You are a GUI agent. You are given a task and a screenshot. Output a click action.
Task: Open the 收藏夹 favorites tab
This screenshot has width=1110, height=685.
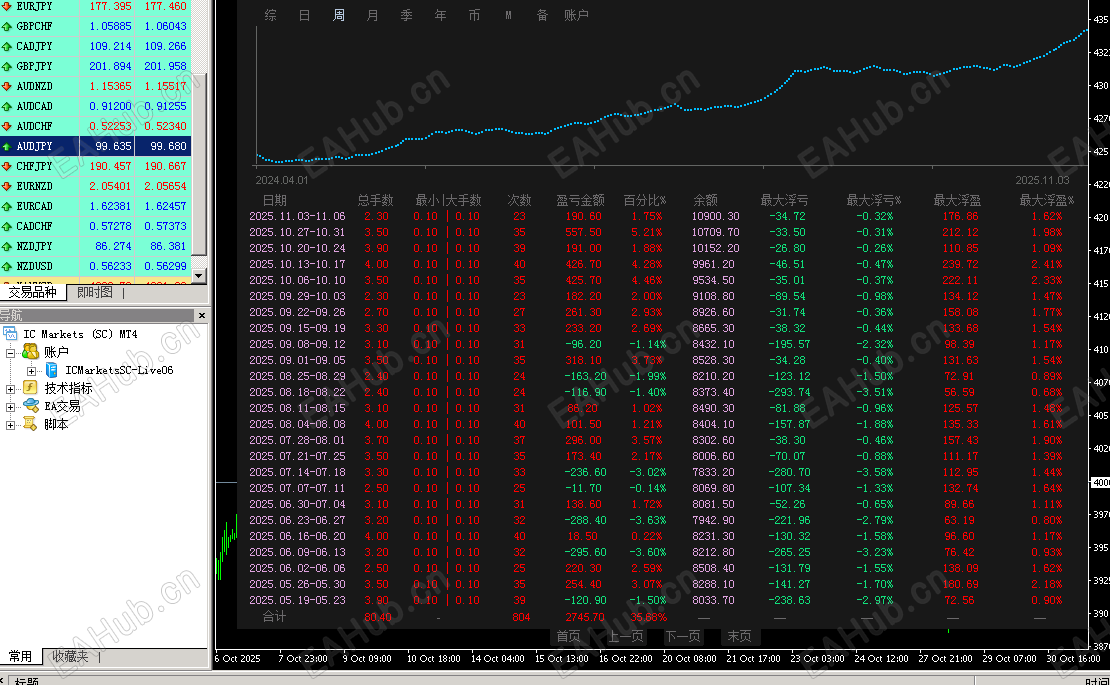[x=70, y=656]
